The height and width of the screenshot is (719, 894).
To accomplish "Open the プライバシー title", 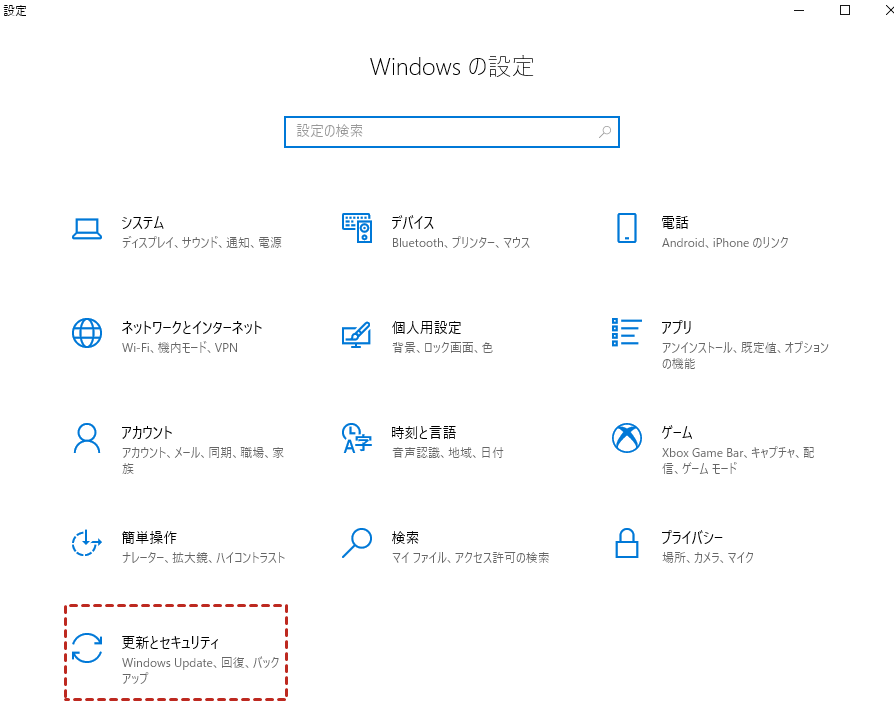I will tap(692, 537).
